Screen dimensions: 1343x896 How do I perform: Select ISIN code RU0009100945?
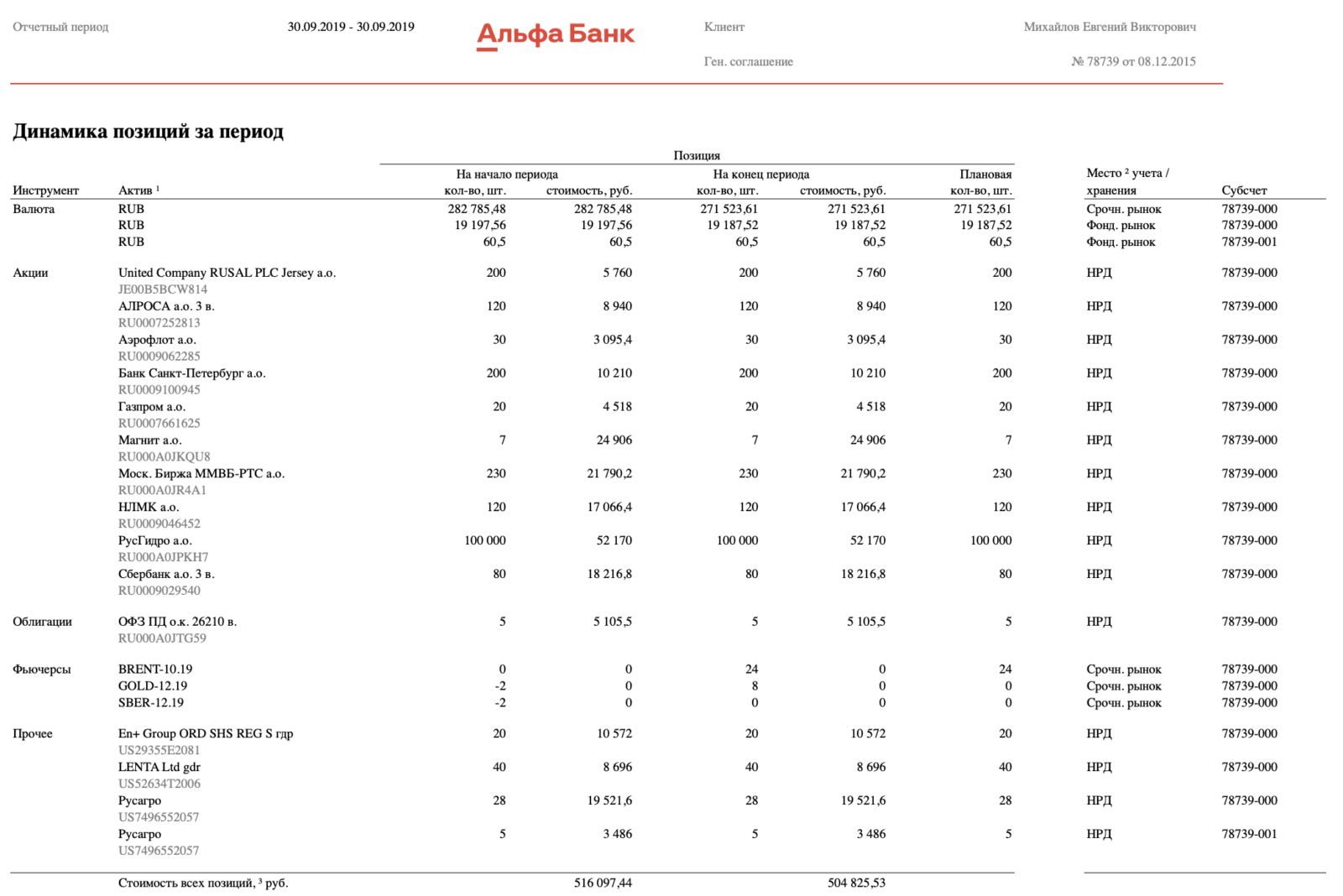pyautogui.click(x=159, y=390)
